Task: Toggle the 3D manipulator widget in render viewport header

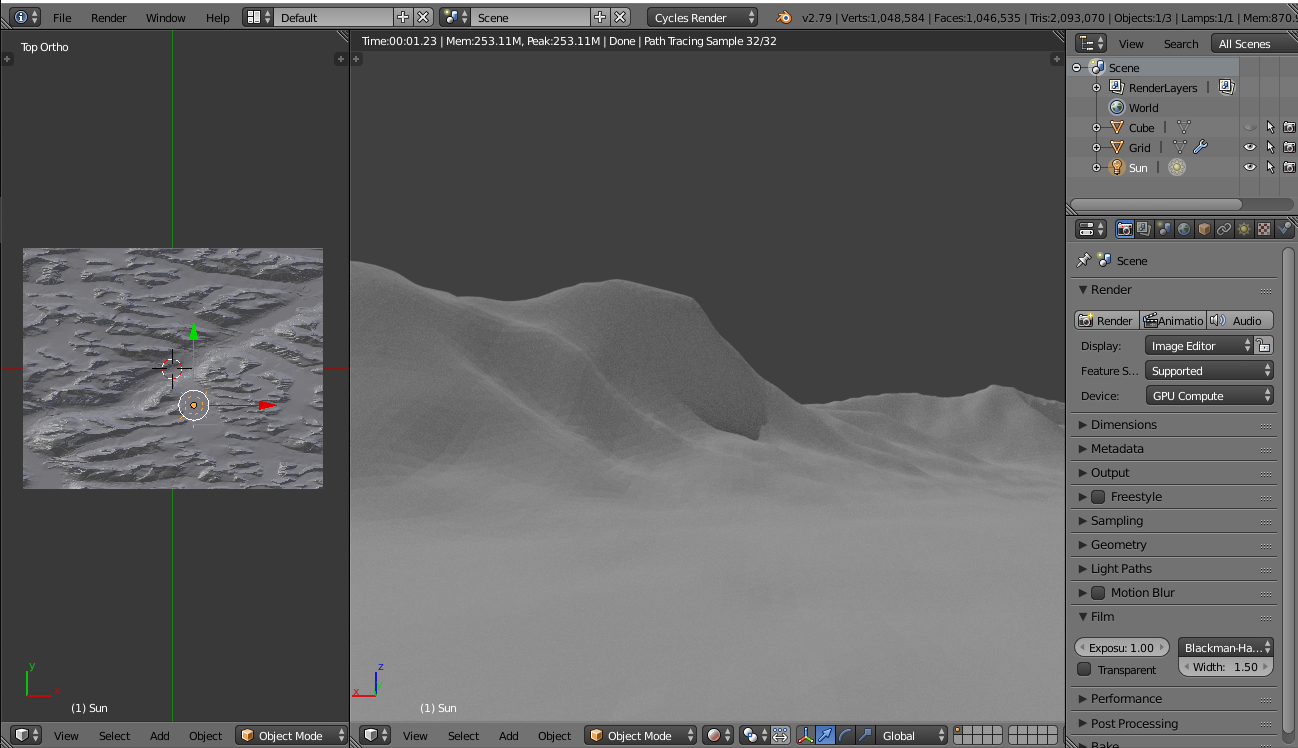Action: pyautogui.click(x=806, y=735)
